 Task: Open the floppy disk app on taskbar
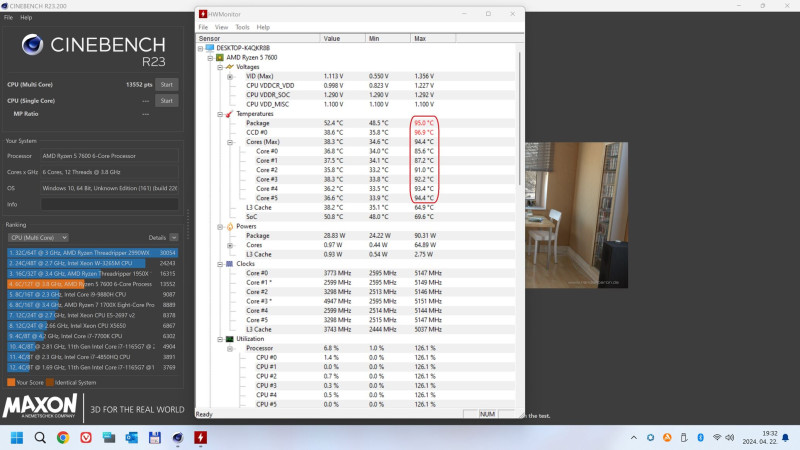click(155, 438)
